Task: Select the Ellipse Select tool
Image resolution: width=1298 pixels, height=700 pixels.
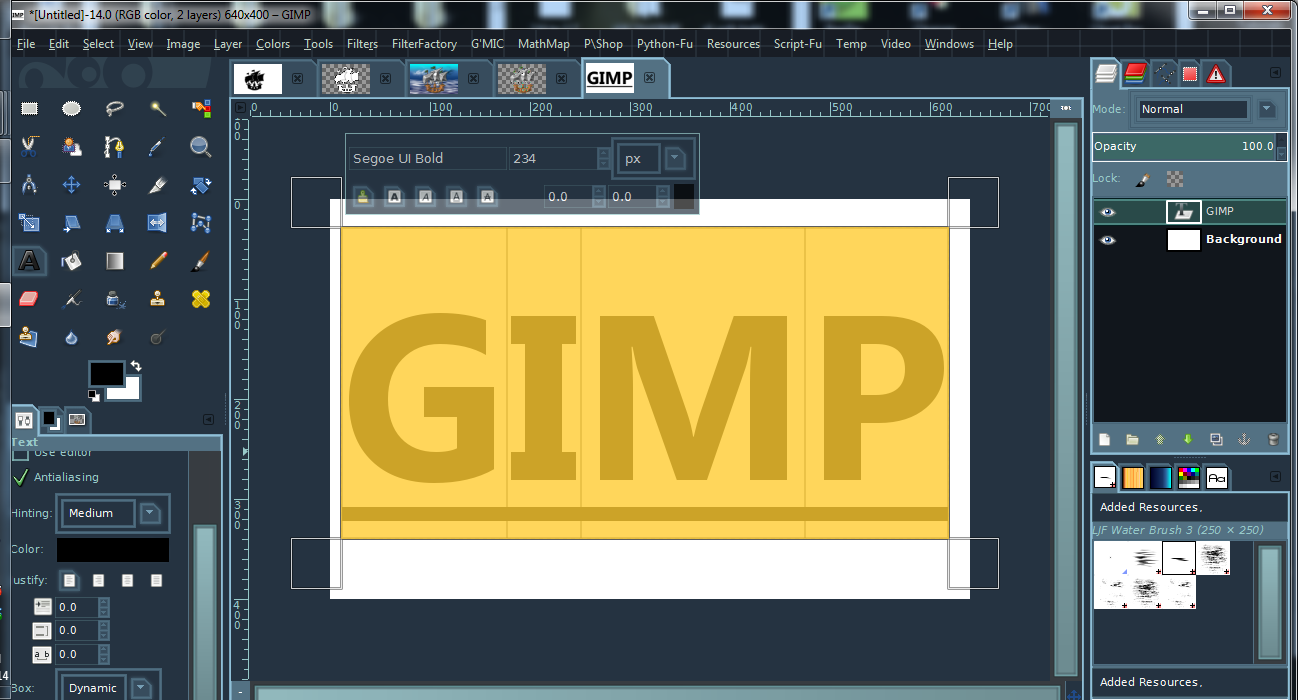Action: point(72,109)
